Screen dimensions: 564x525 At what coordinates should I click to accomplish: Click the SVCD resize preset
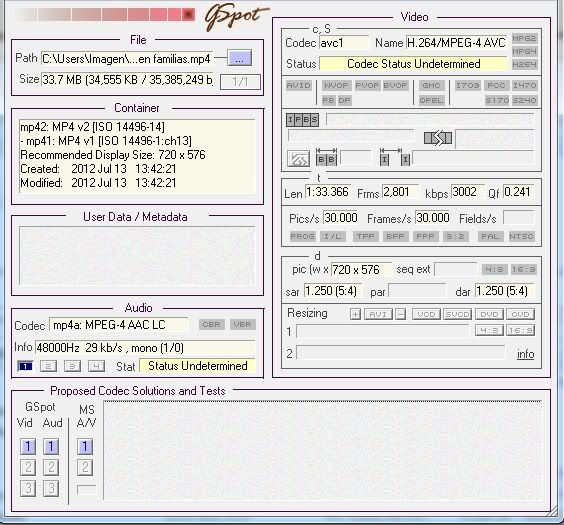point(457,314)
